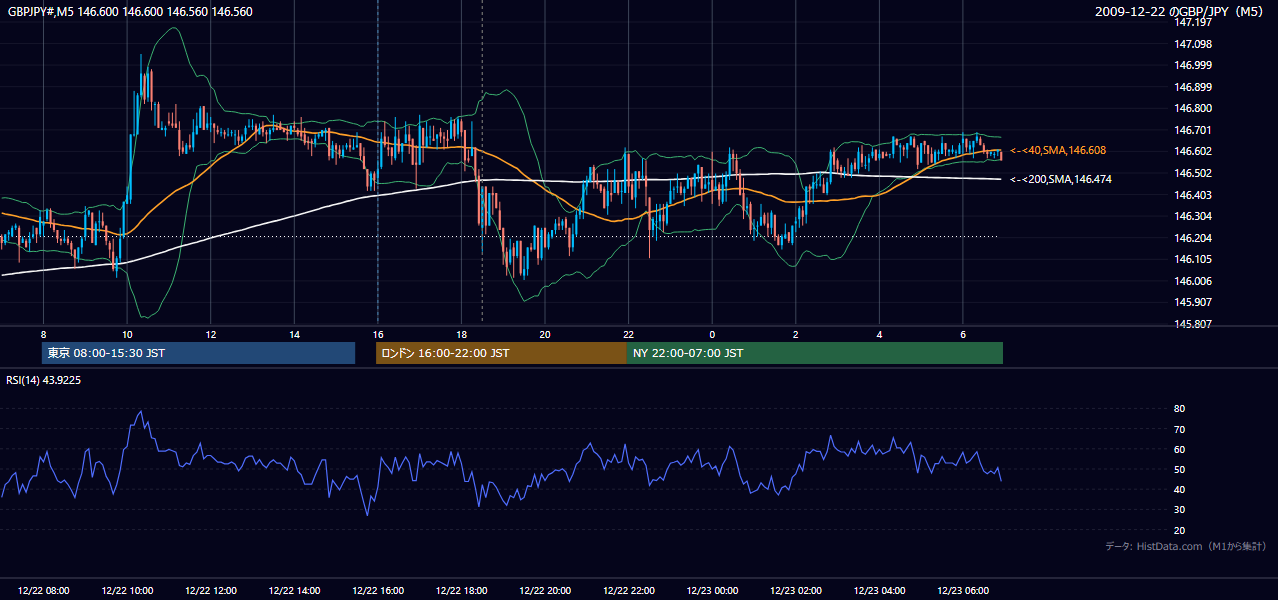Viewport: 1278px width, 600px height.
Task: Click RSI scale value 70
Action: (1180, 429)
